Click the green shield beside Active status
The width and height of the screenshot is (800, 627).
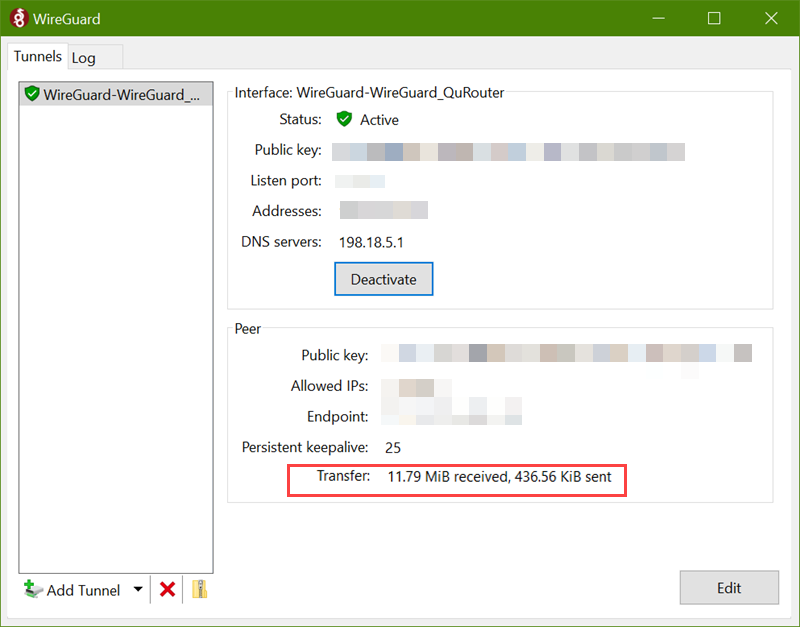(x=344, y=119)
